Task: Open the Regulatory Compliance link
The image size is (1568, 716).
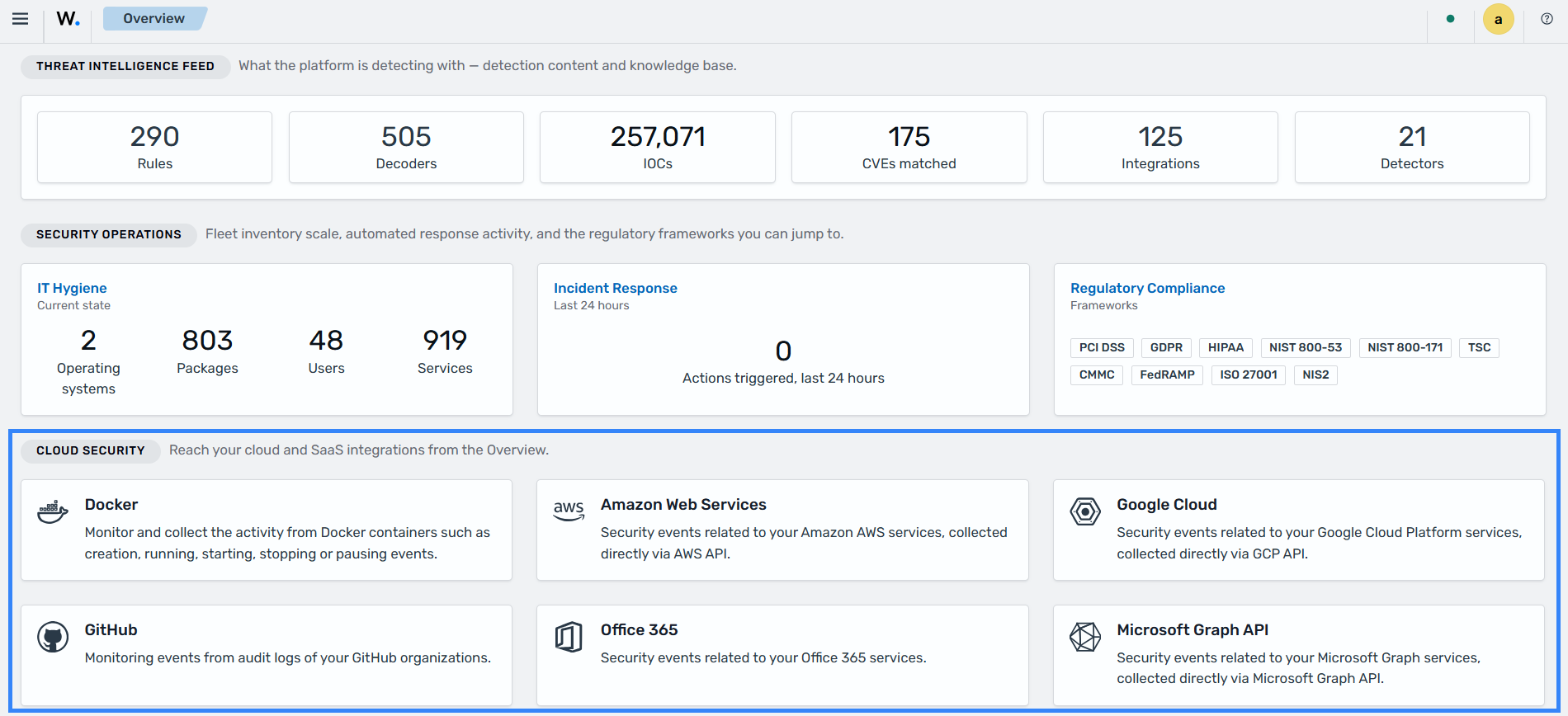Action: tap(1147, 288)
